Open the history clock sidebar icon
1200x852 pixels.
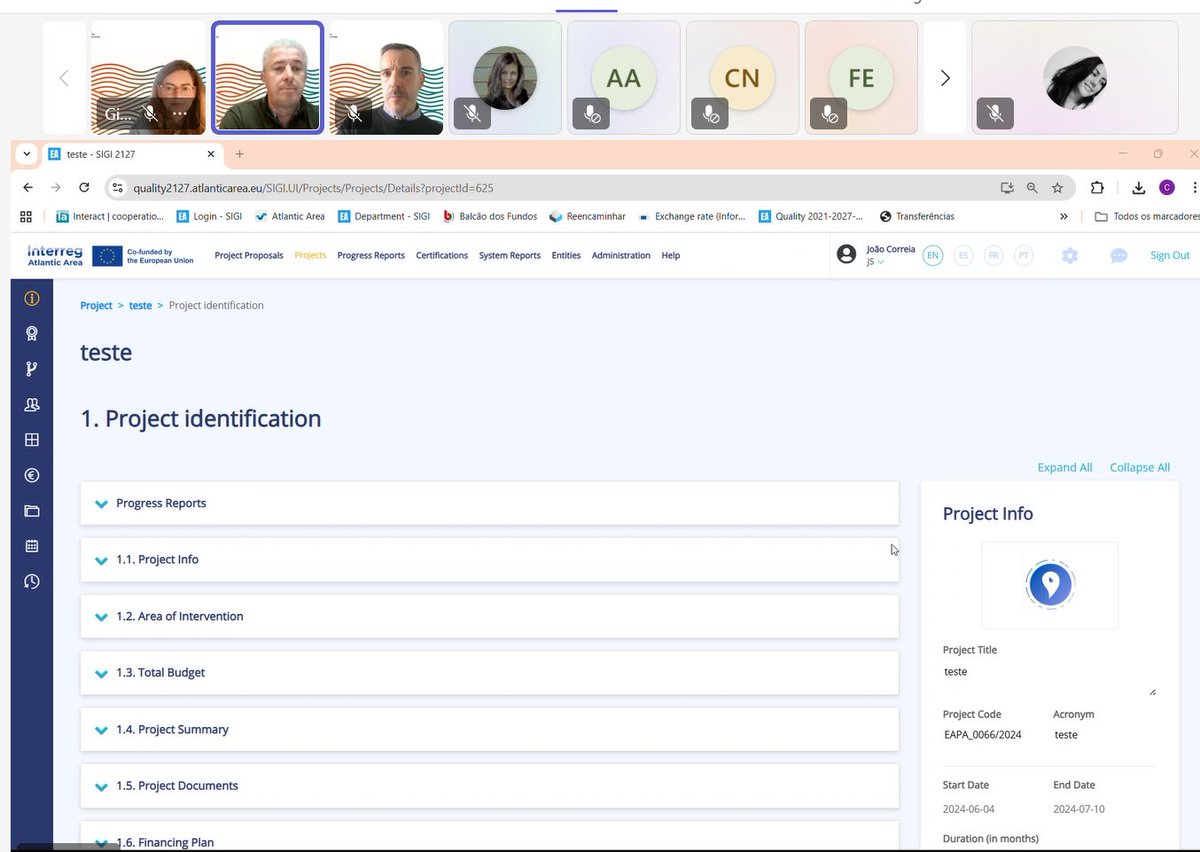[32, 582]
